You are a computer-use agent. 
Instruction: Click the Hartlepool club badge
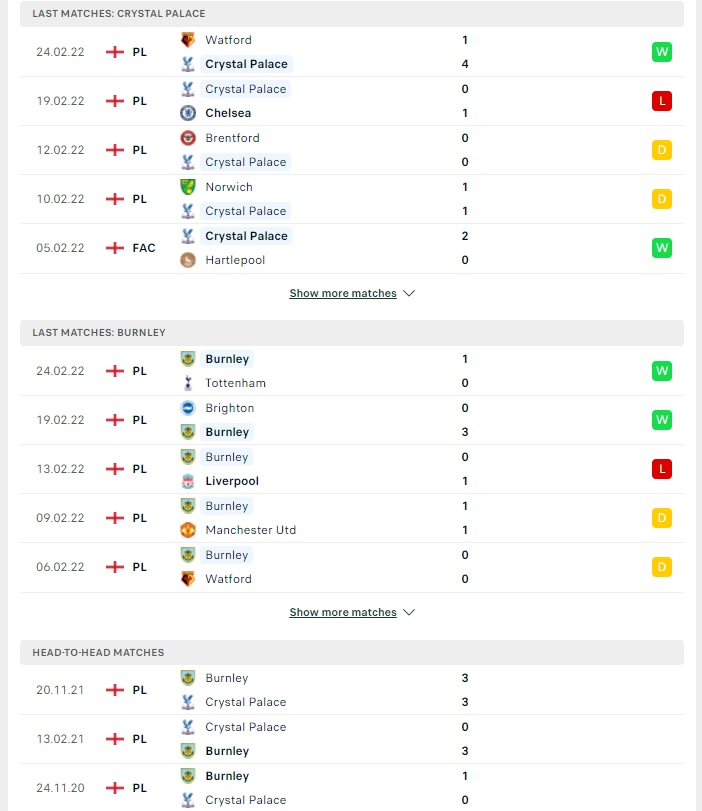pyautogui.click(x=188, y=260)
